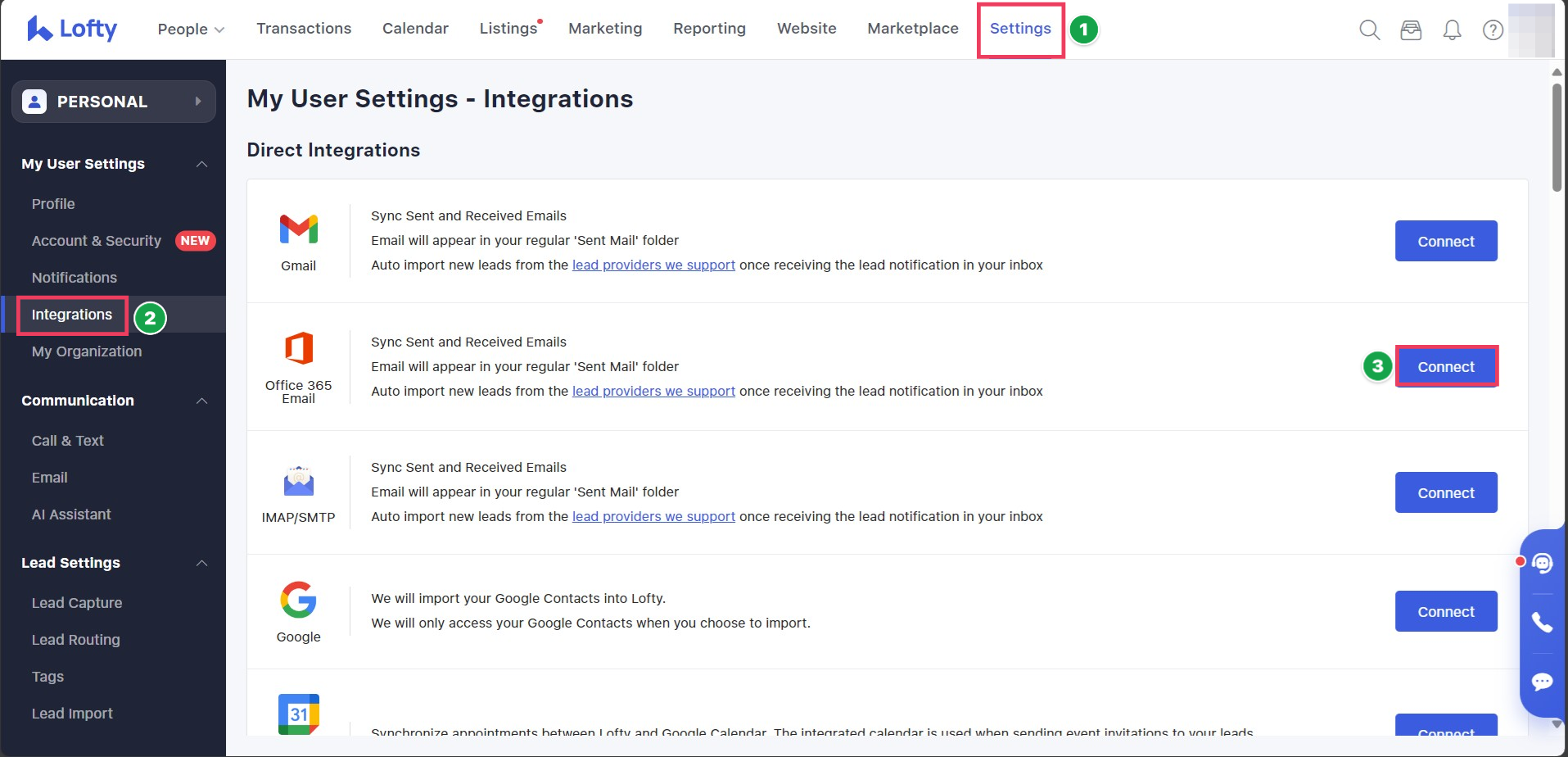Open the chat bubble widget icon
The width and height of the screenshot is (1568, 757).
pyautogui.click(x=1542, y=682)
